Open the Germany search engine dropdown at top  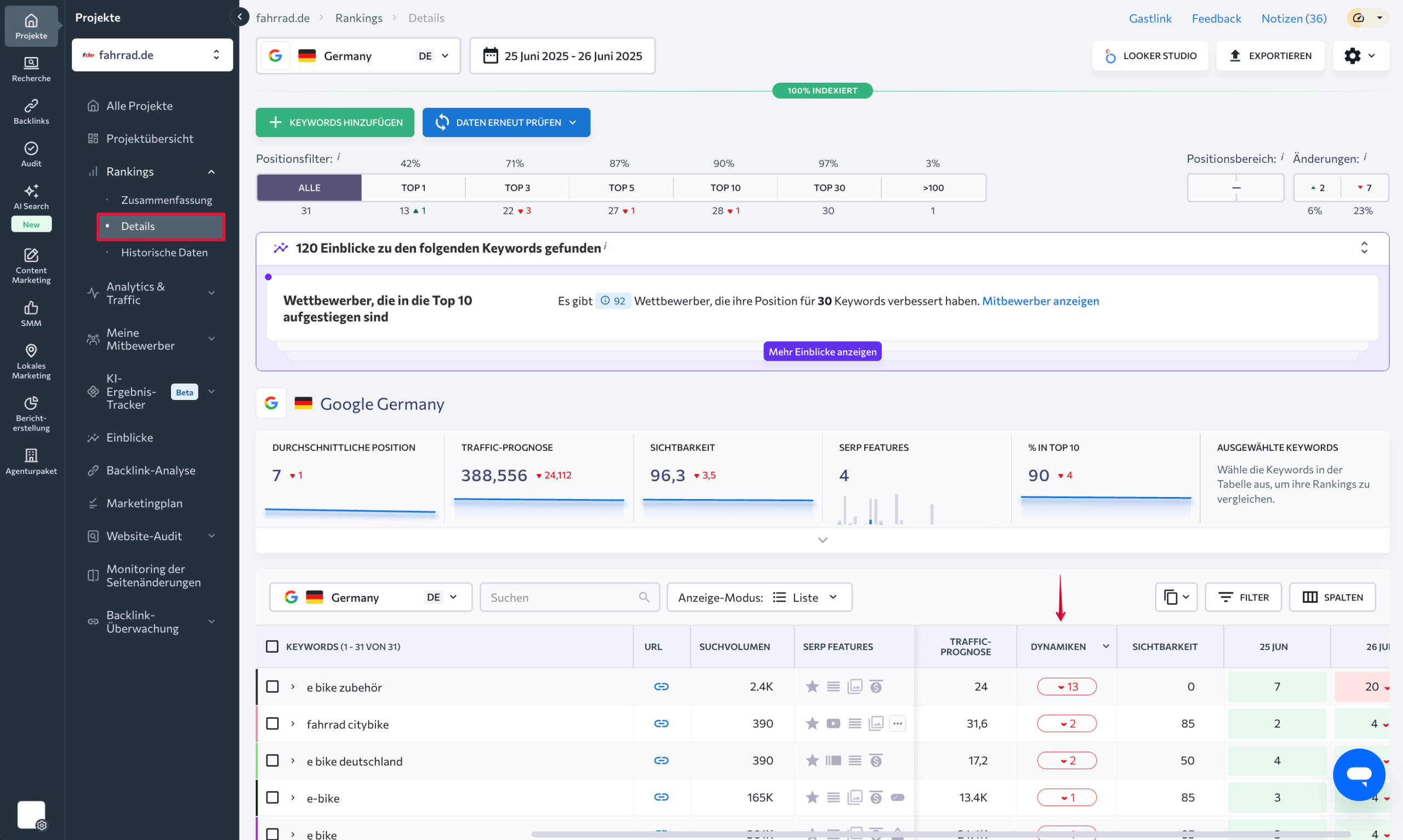click(x=358, y=55)
